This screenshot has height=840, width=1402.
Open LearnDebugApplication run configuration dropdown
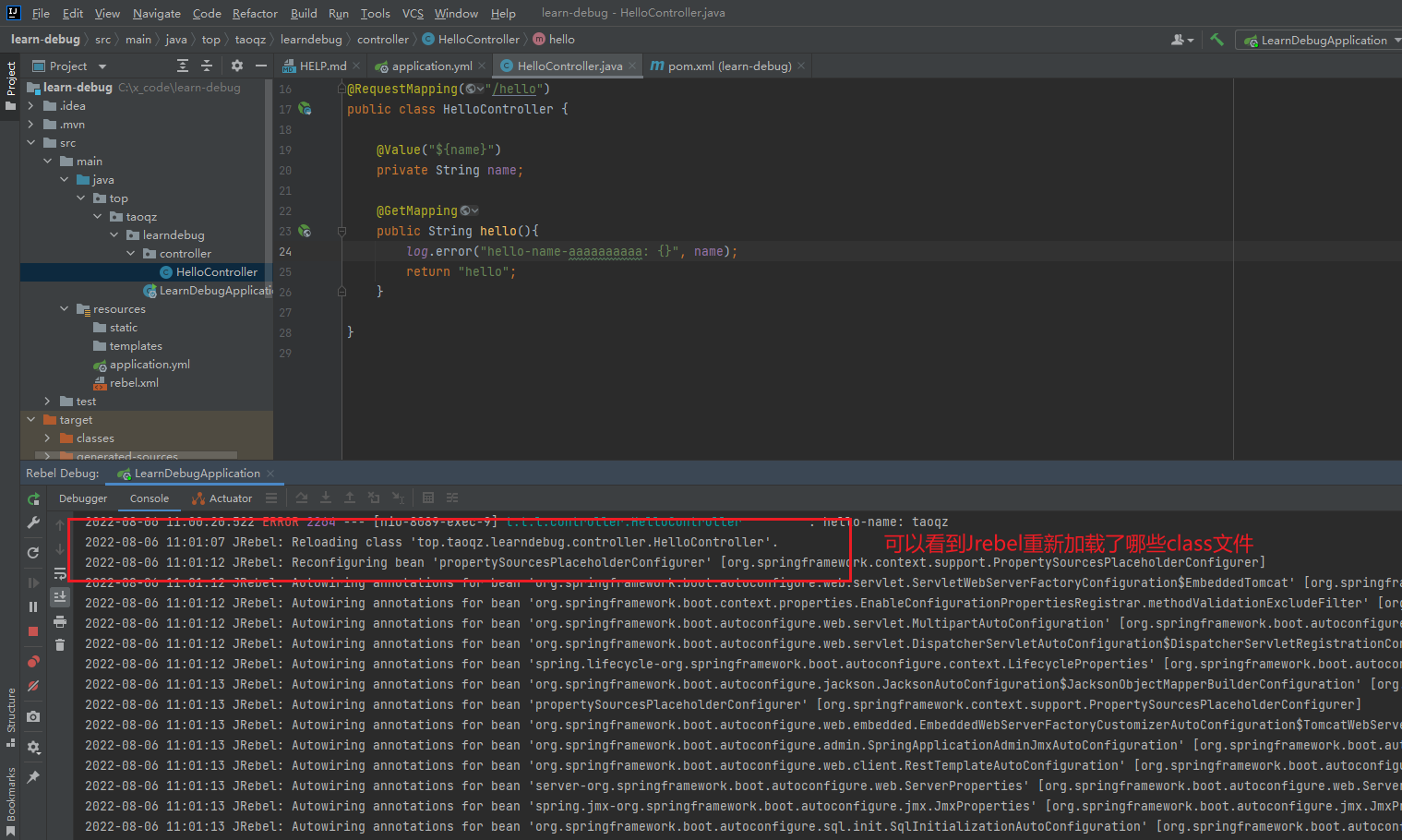tap(1318, 40)
